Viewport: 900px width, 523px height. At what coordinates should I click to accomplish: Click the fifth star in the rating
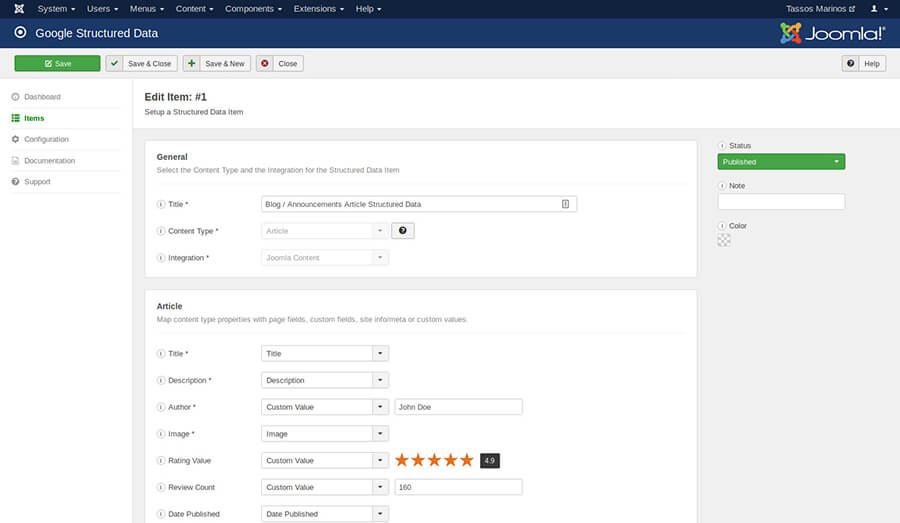(x=466, y=460)
